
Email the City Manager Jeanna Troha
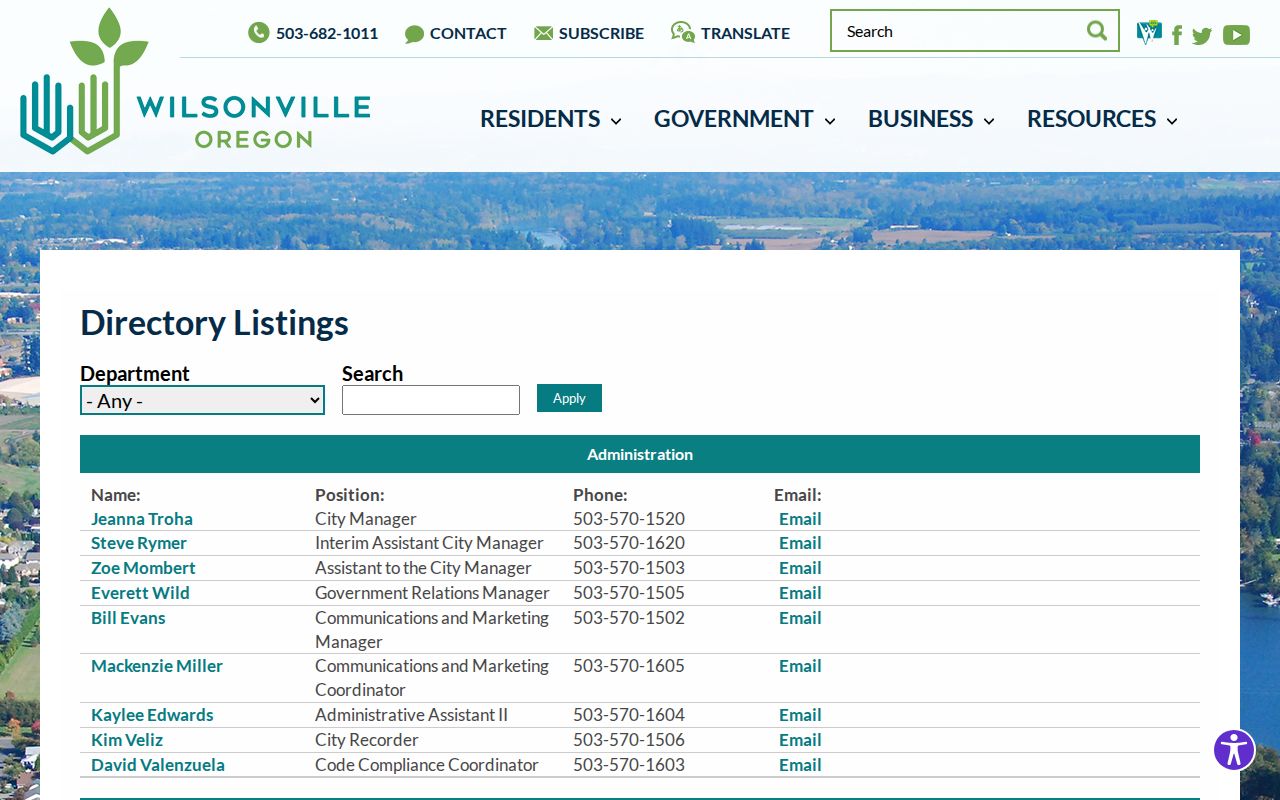(800, 519)
